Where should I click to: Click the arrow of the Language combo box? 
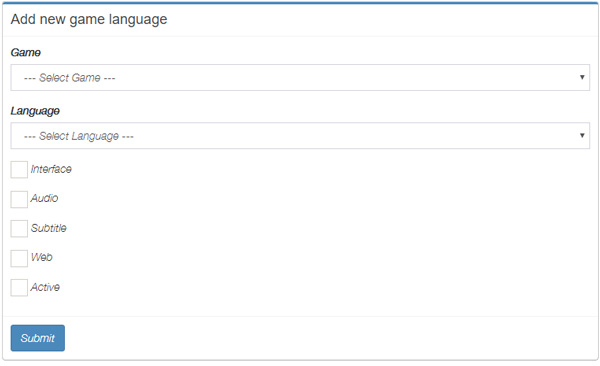582,136
